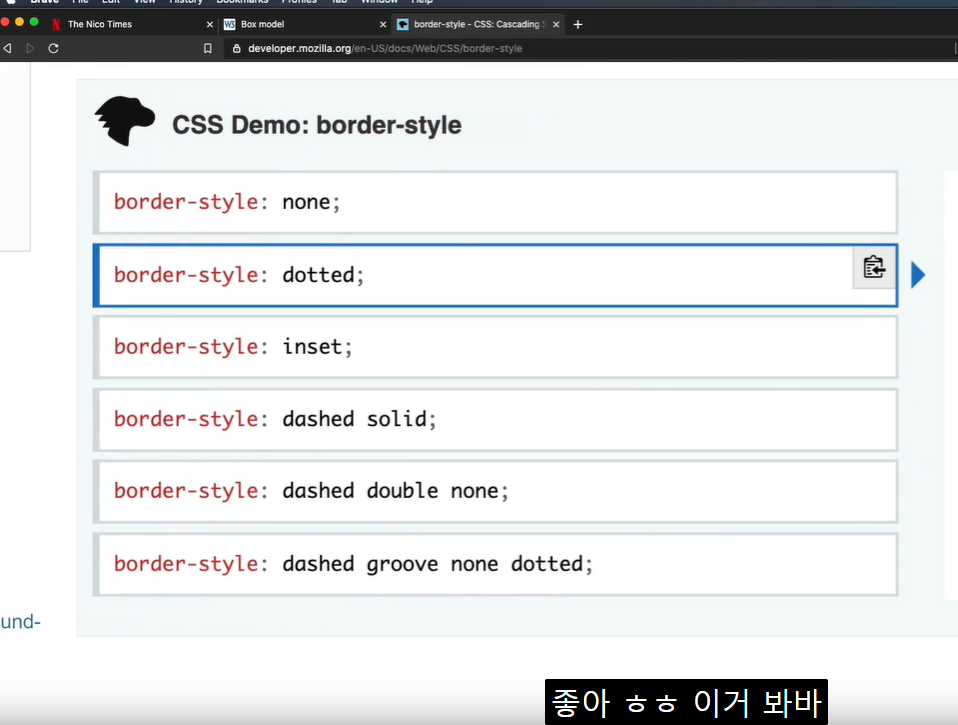
Task: Click the browser back arrow
Action: [7, 48]
